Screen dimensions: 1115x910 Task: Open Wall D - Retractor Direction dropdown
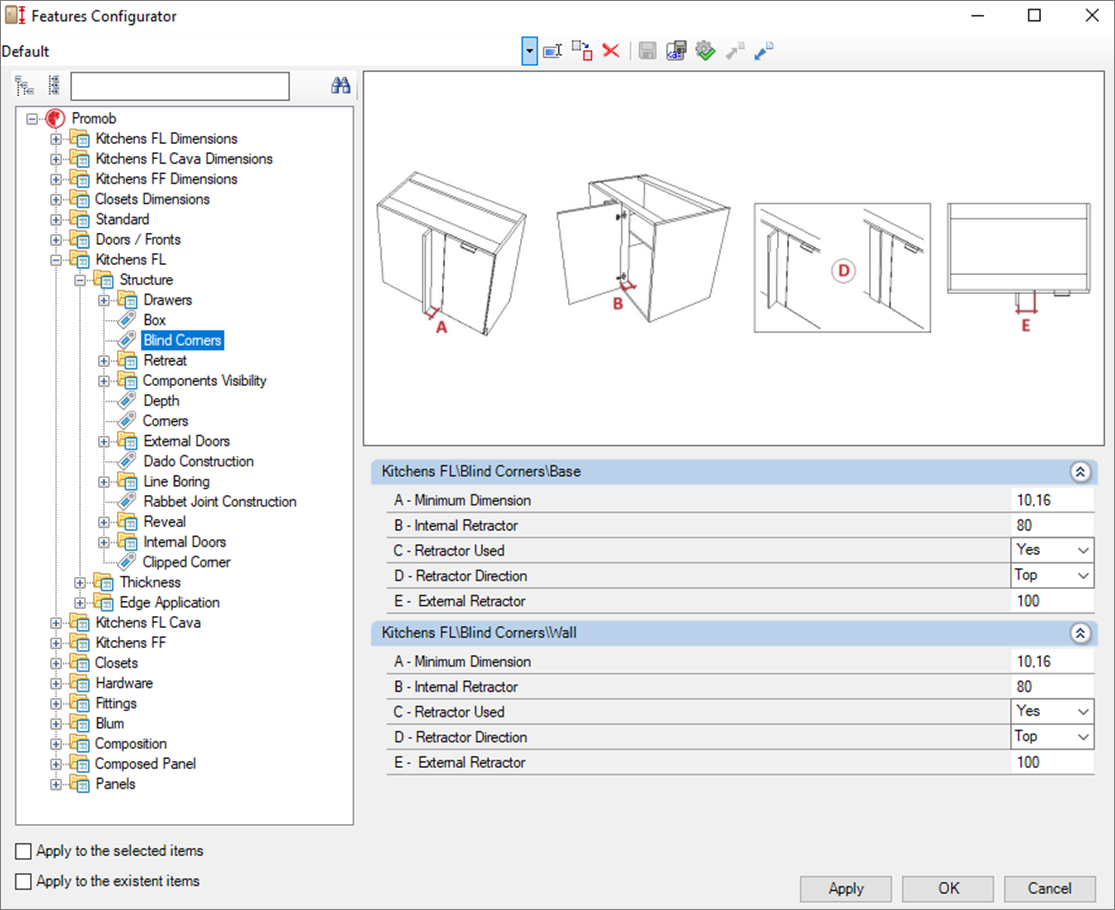click(1083, 737)
